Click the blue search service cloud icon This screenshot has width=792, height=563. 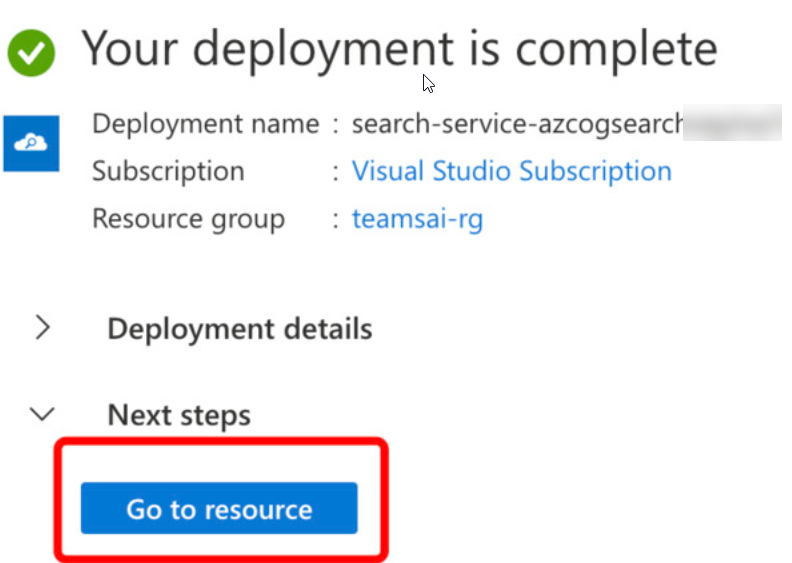tap(31, 143)
